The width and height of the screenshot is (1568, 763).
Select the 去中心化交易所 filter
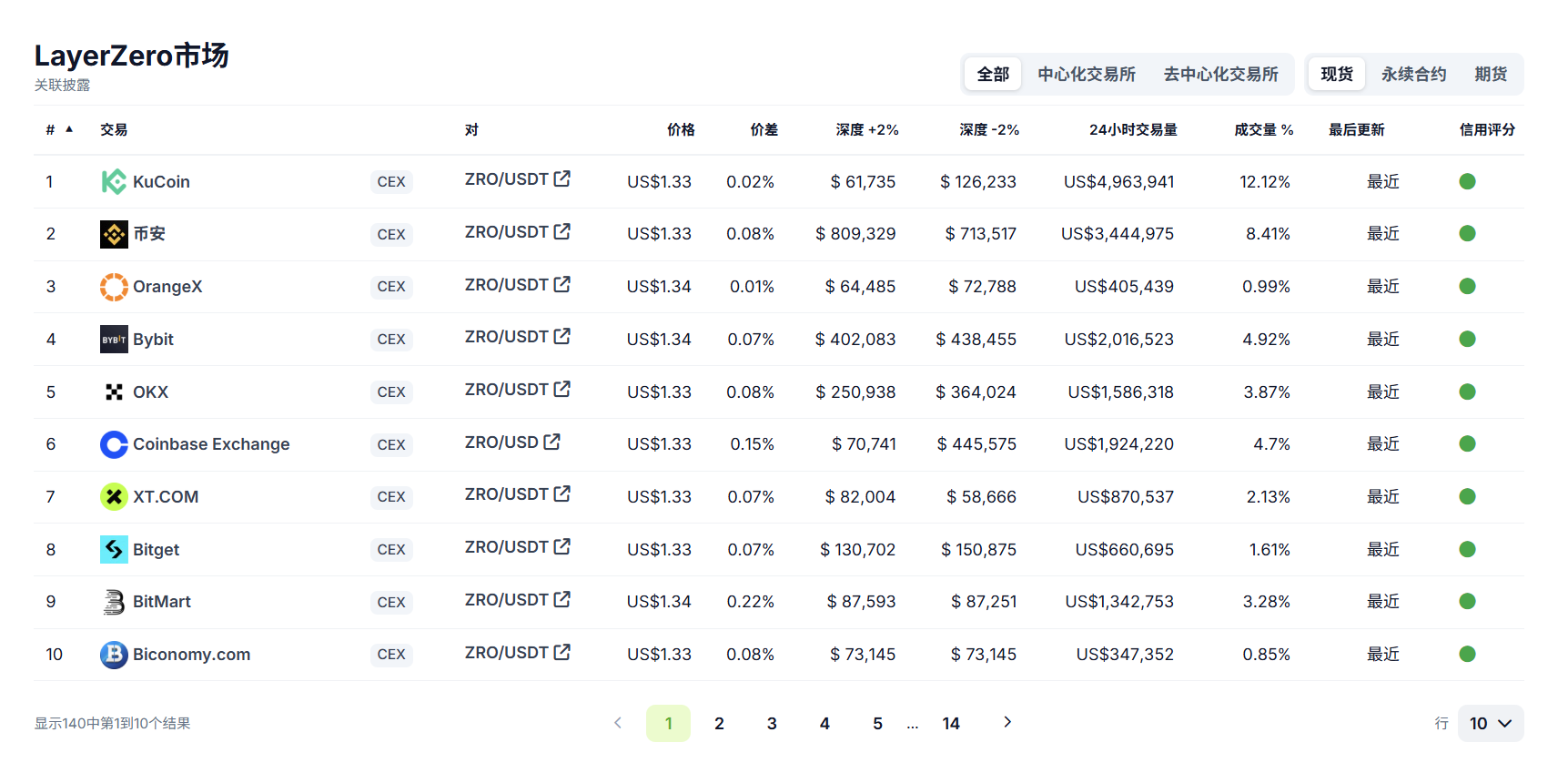point(1220,74)
